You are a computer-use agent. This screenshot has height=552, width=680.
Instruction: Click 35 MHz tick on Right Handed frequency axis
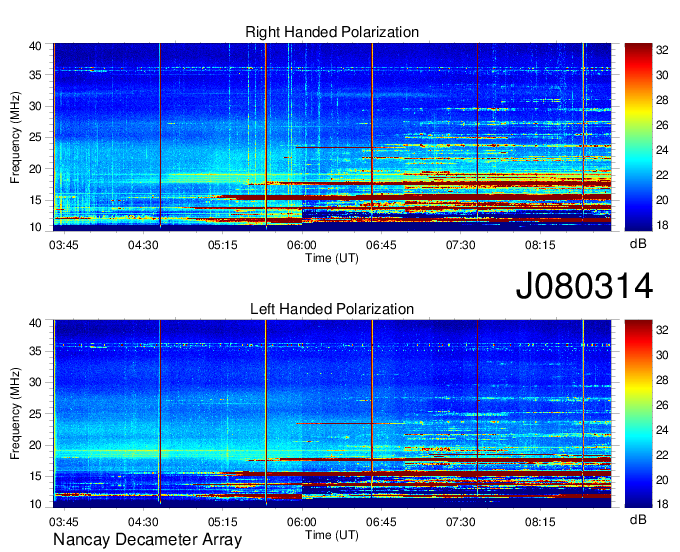click(x=35, y=75)
